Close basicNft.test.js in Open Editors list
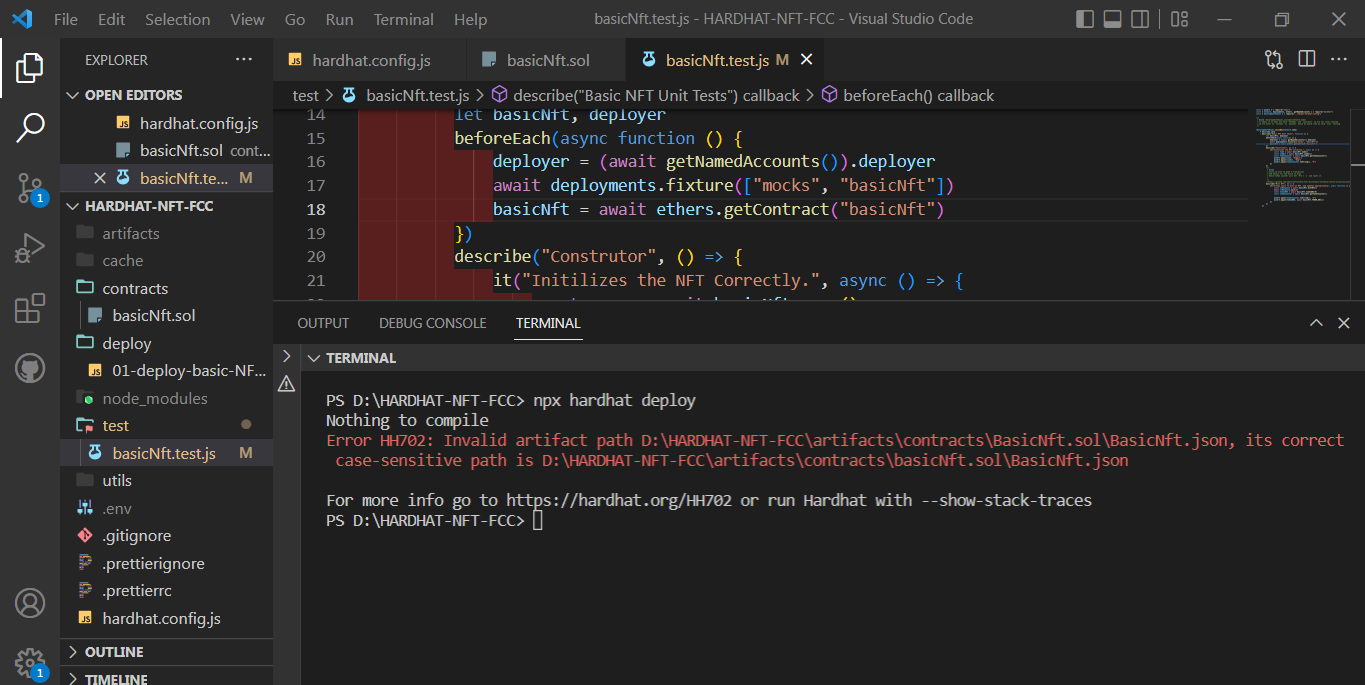This screenshot has width=1365, height=685. tap(99, 178)
